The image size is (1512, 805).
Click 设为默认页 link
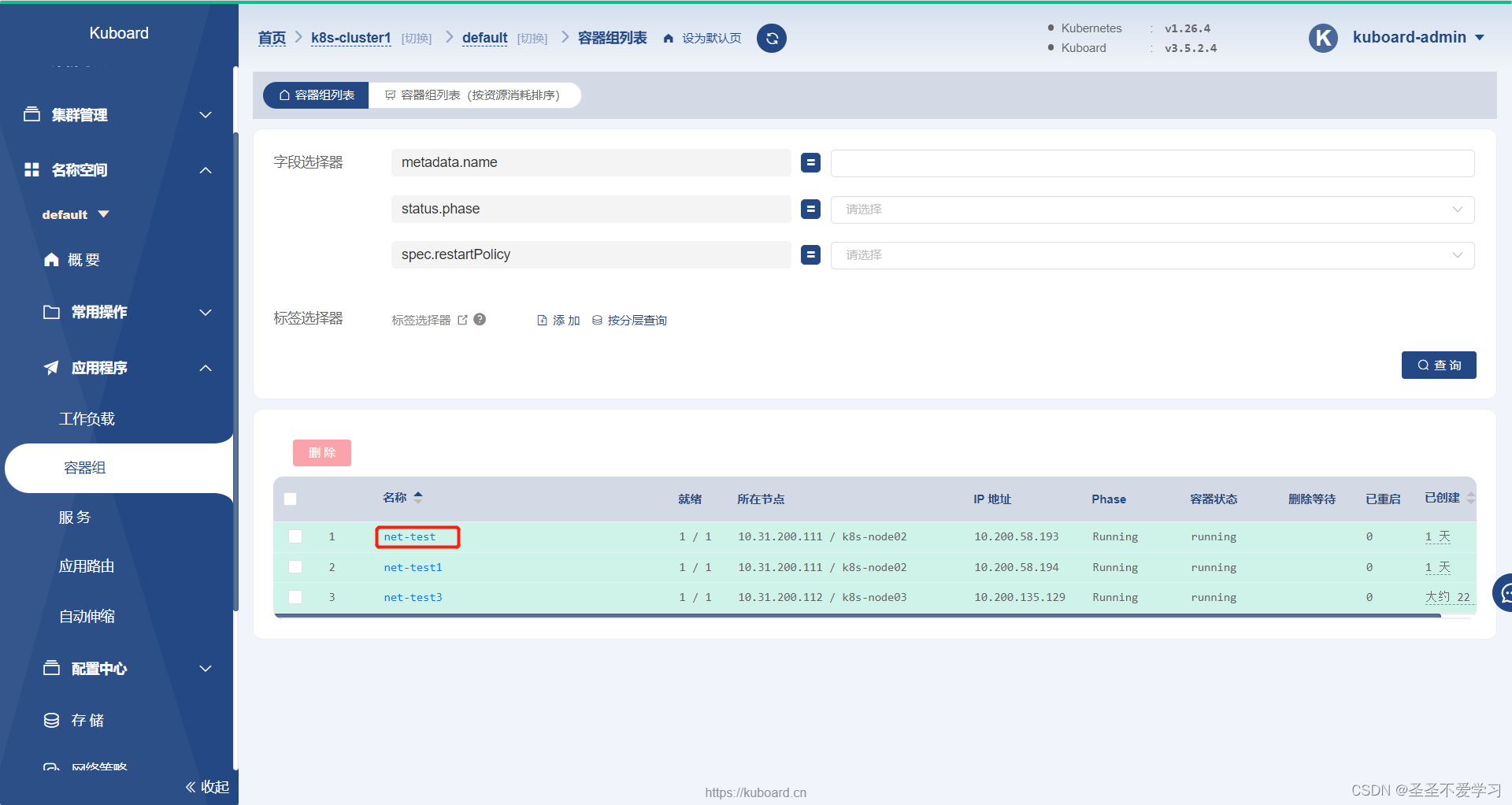[x=712, y=39]
